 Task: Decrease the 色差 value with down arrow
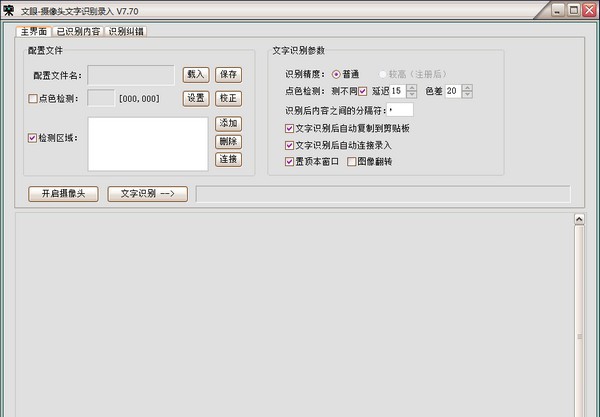tap(468, 95)
